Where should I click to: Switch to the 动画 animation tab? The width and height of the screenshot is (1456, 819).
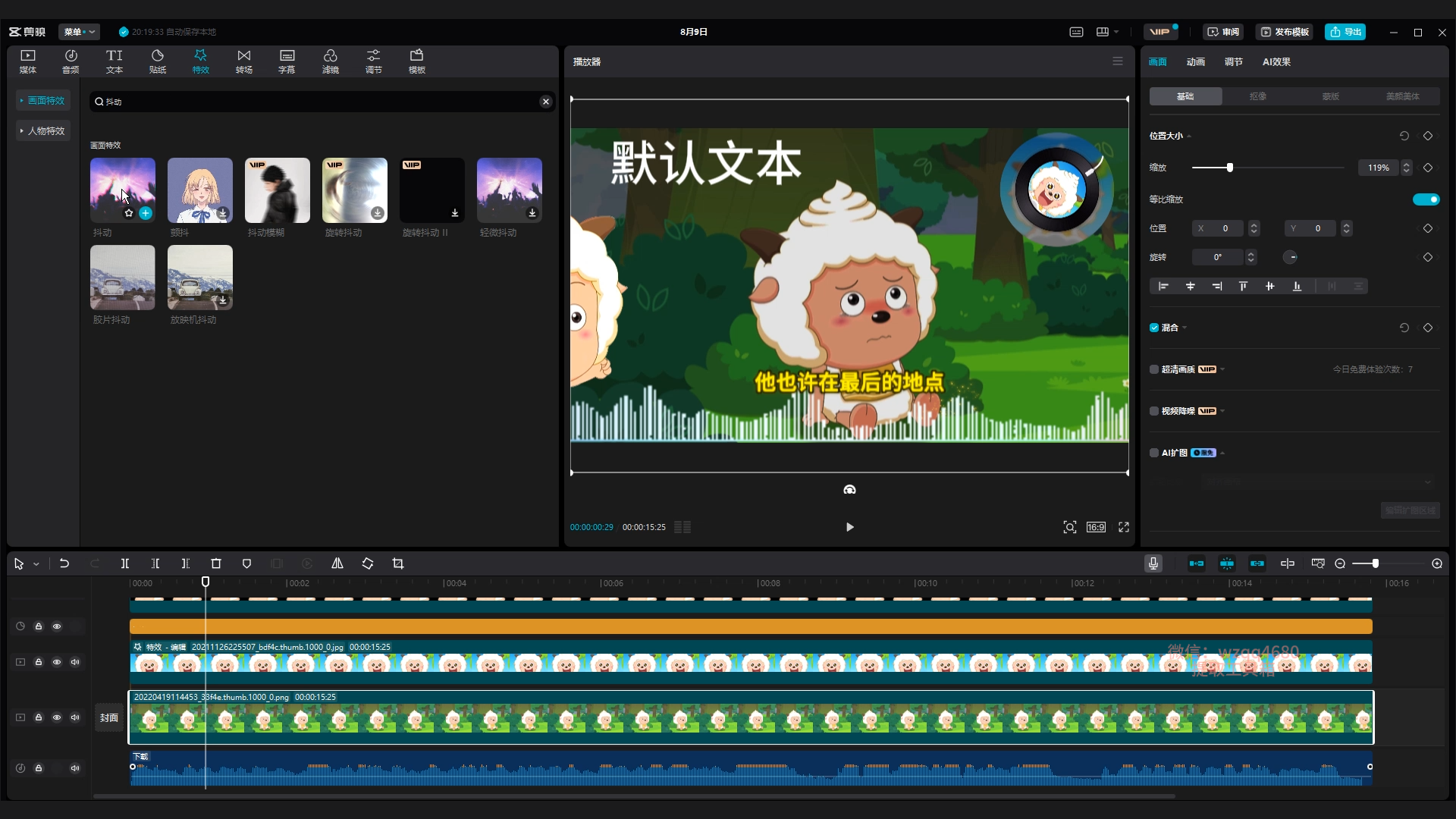pyautogui.click(x=1195, y=62)
